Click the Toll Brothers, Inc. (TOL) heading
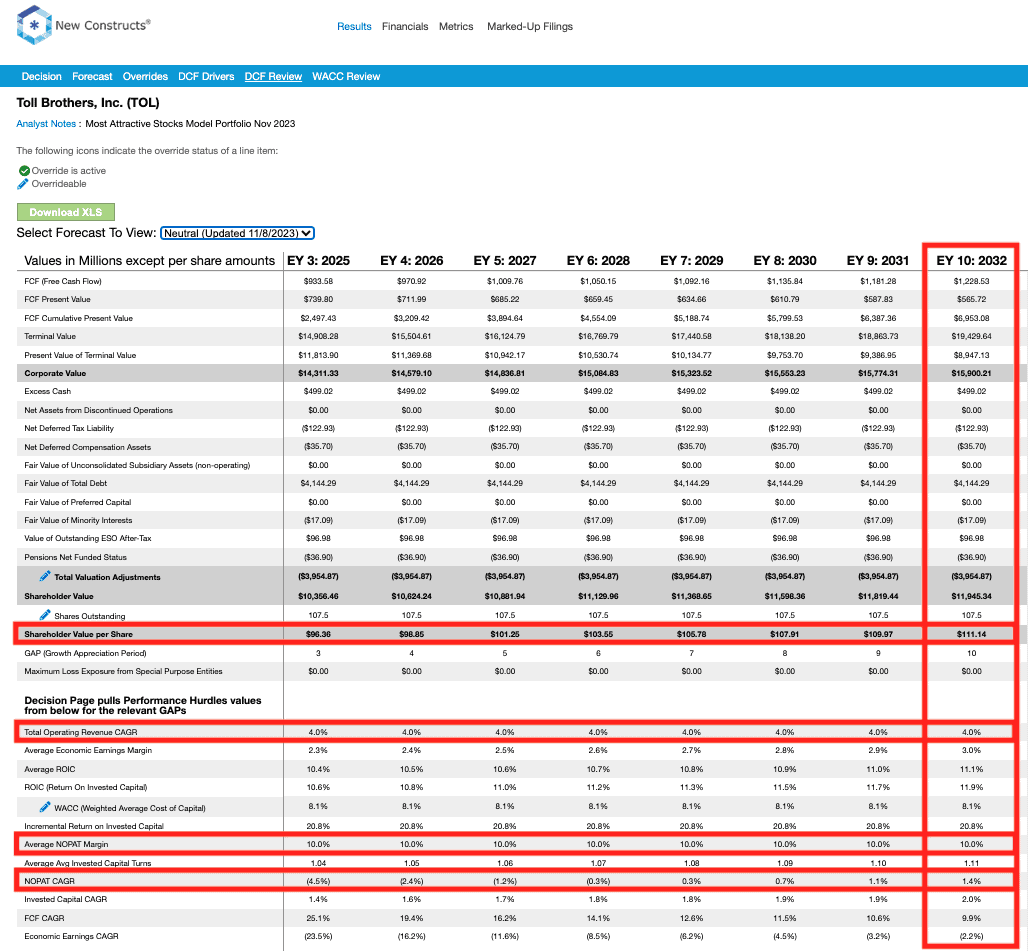Screen dimensions: 1028x951 pyautogui.click(x=88, y=102)
